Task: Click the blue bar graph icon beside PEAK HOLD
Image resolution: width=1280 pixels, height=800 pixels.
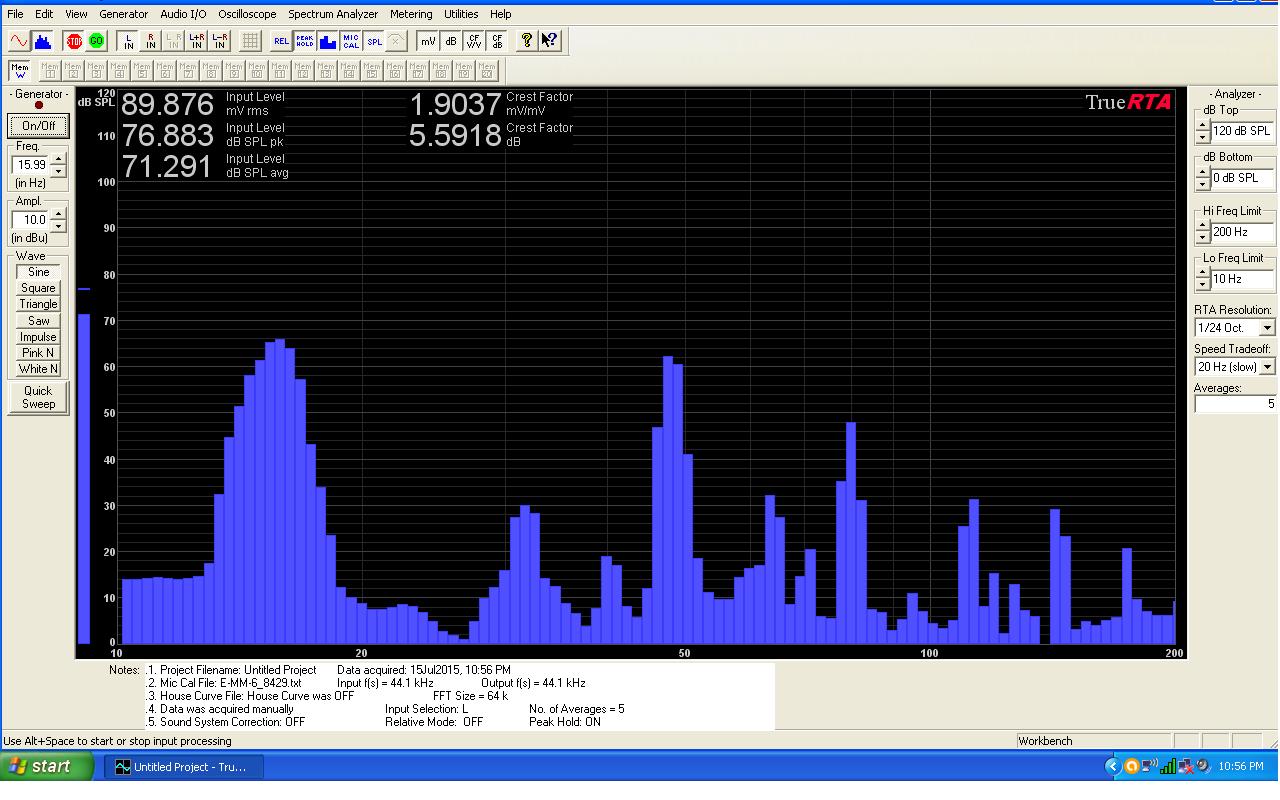Action: pos(328,41)
